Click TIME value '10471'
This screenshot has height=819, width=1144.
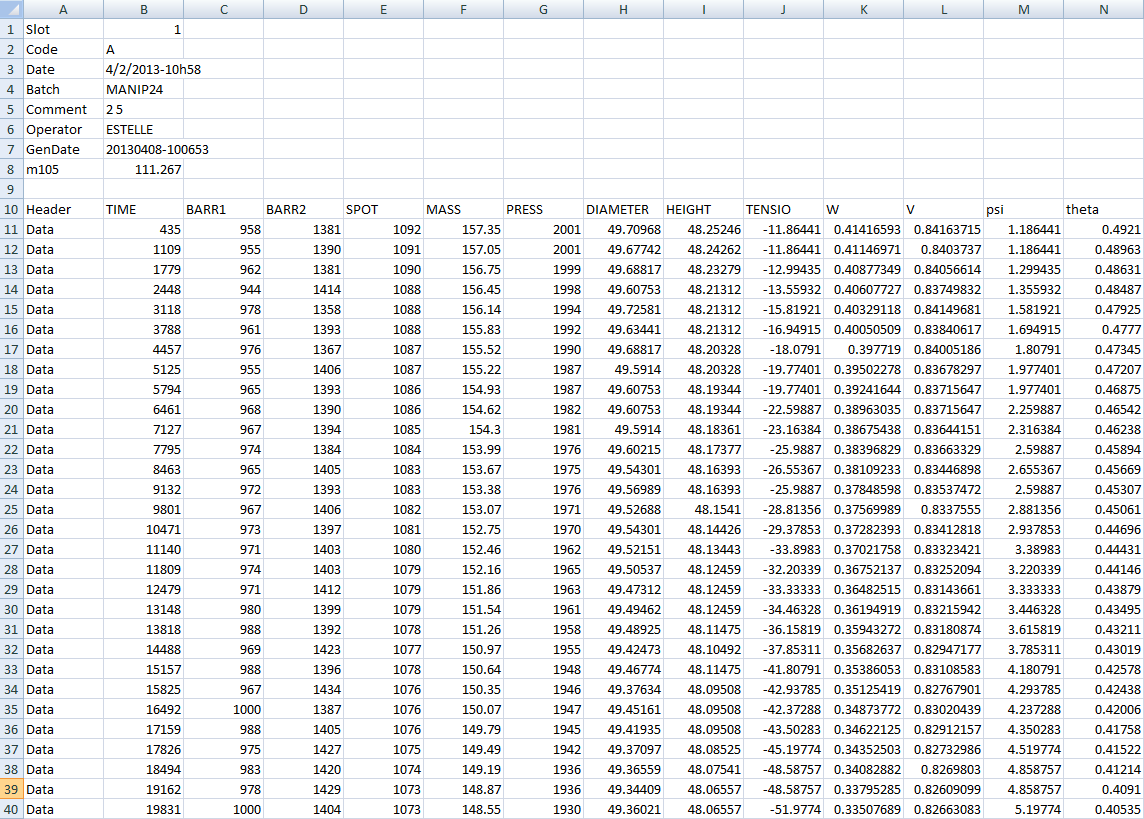[x=144, y=529]
